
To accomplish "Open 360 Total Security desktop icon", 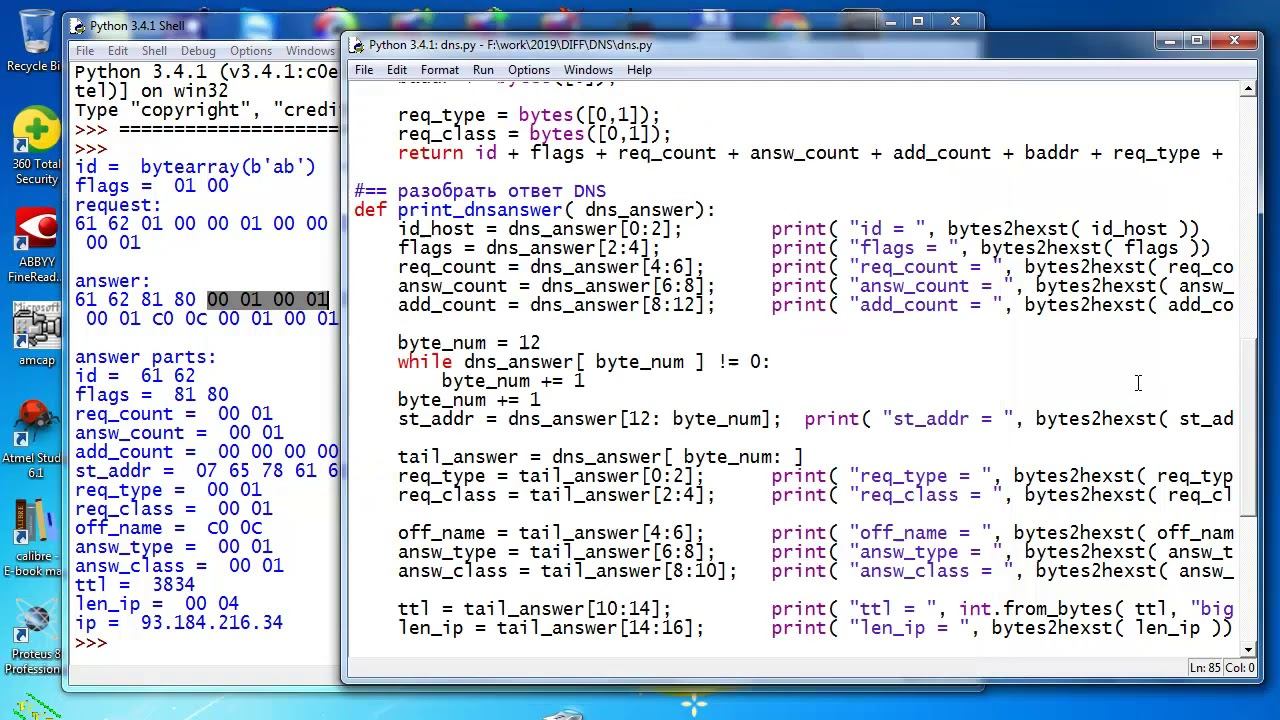I will pyautogui.click(x=36, y=147).
